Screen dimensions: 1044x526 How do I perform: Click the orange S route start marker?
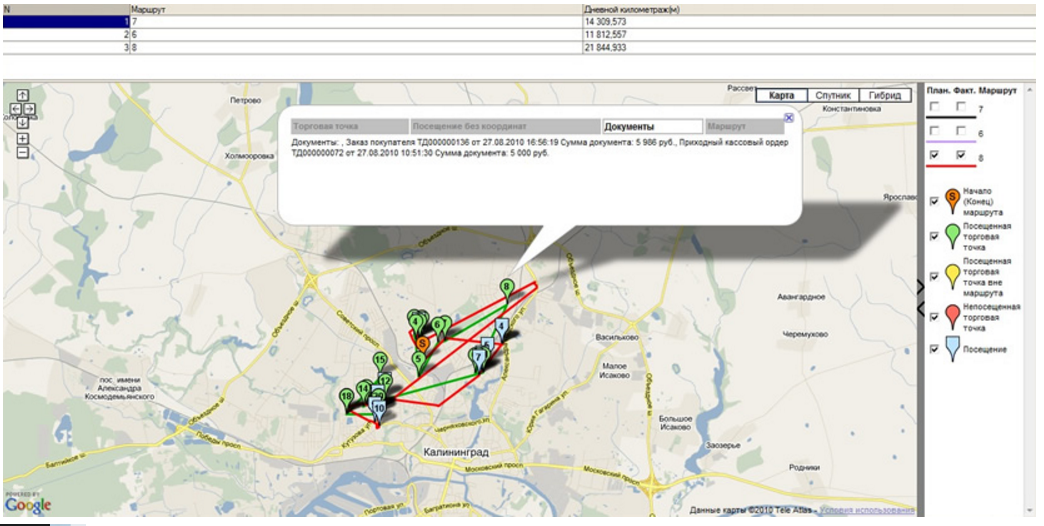click(422, 343)
